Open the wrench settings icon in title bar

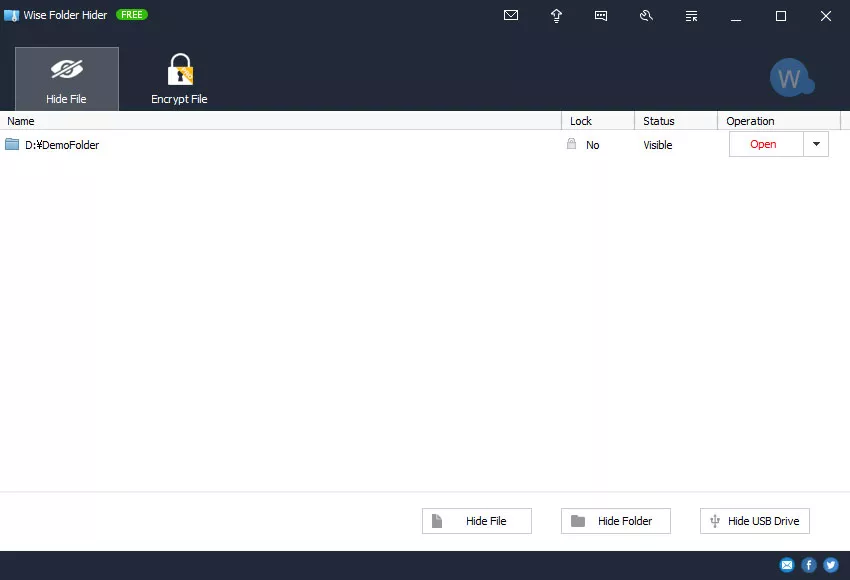(646, 16)
